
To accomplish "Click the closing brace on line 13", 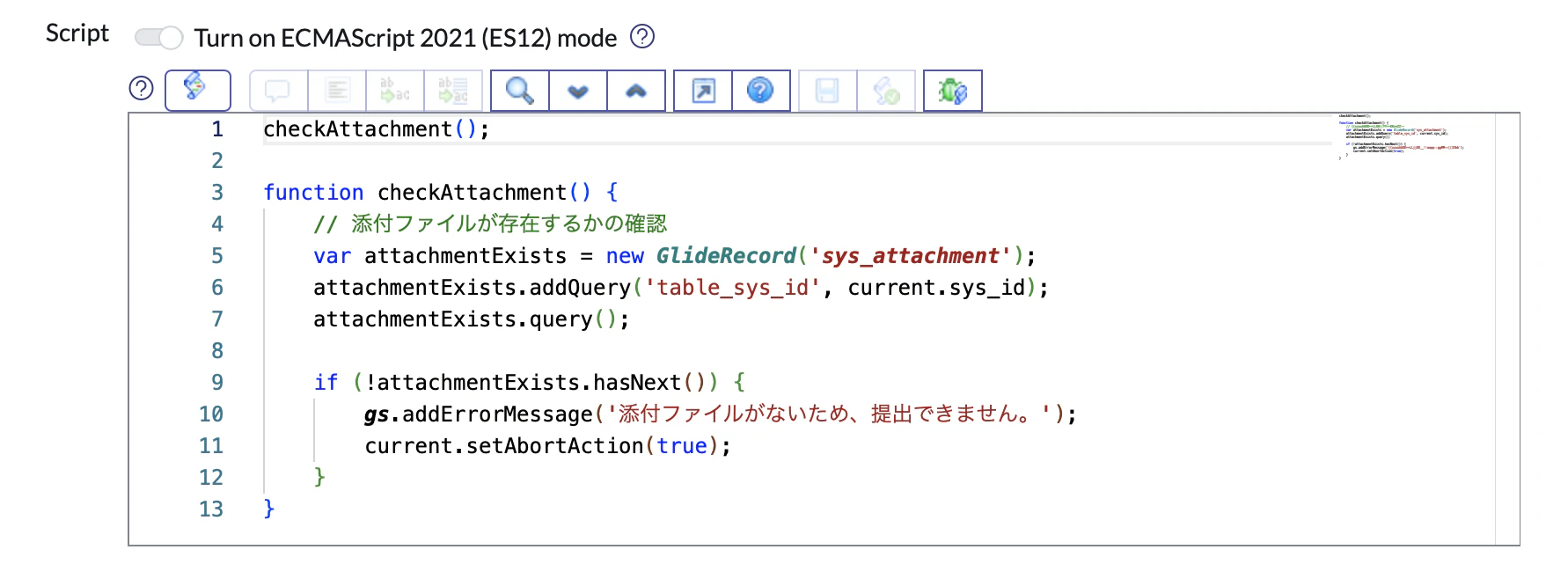I will coord(269,509).
